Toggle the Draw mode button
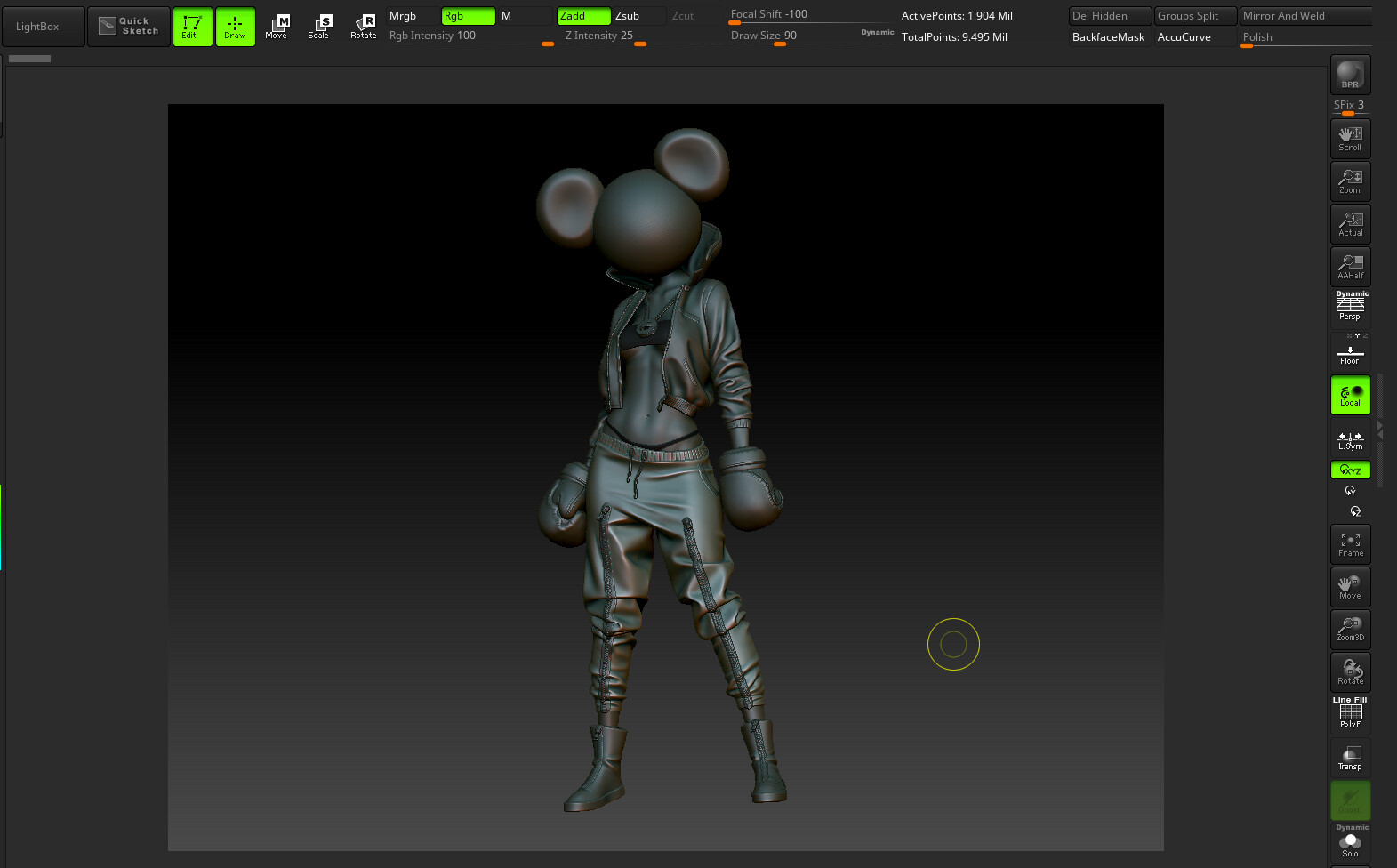 pyautogui.click(x=235, y=27)
